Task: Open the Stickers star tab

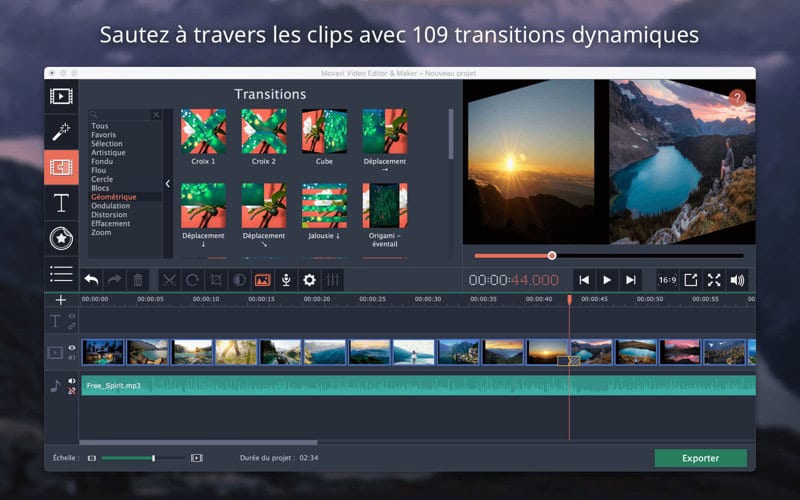Action: tap(61, 238)
